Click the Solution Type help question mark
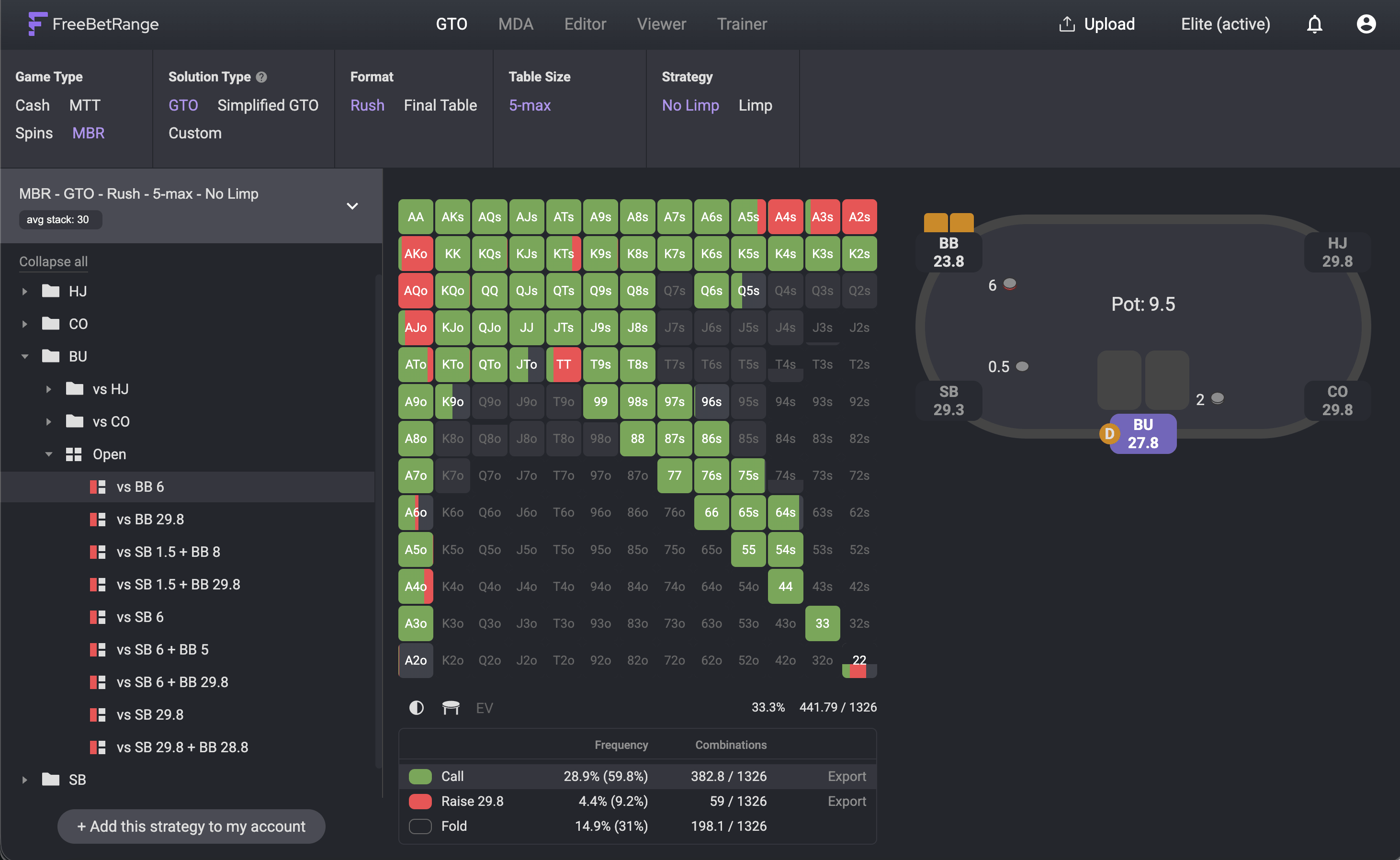The image size is (1400, 860). 261,77
